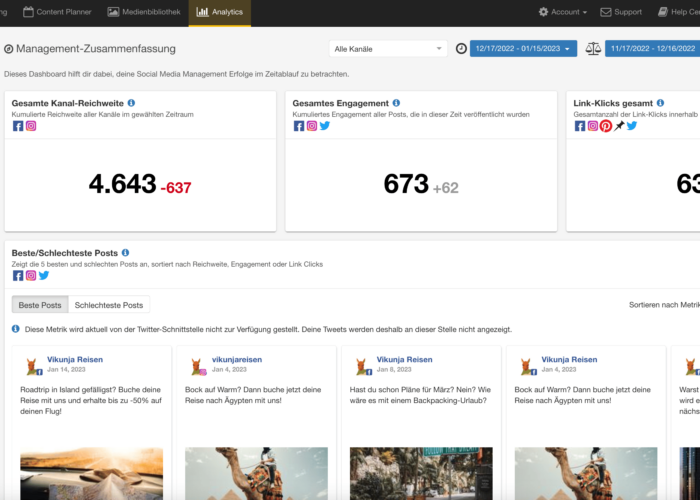700x500 pixels.
Task: Click Facebook icon under Beste/Schlechteste Posts
Action: [18, 275]
